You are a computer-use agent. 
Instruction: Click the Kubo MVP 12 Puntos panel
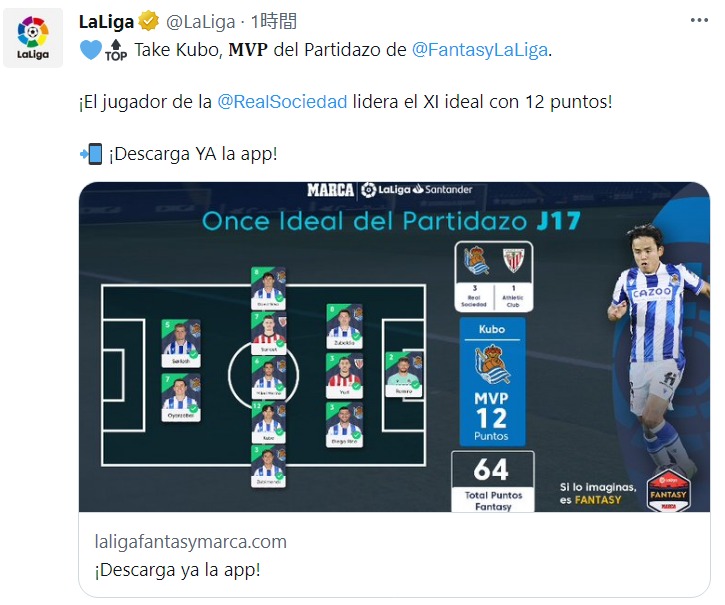click(x=492, y=381)
